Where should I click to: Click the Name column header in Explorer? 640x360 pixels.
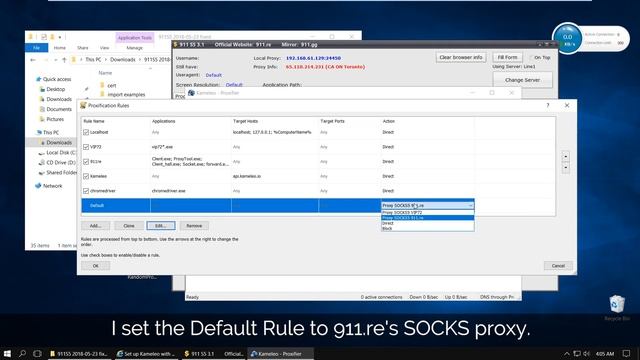[105, 73]
